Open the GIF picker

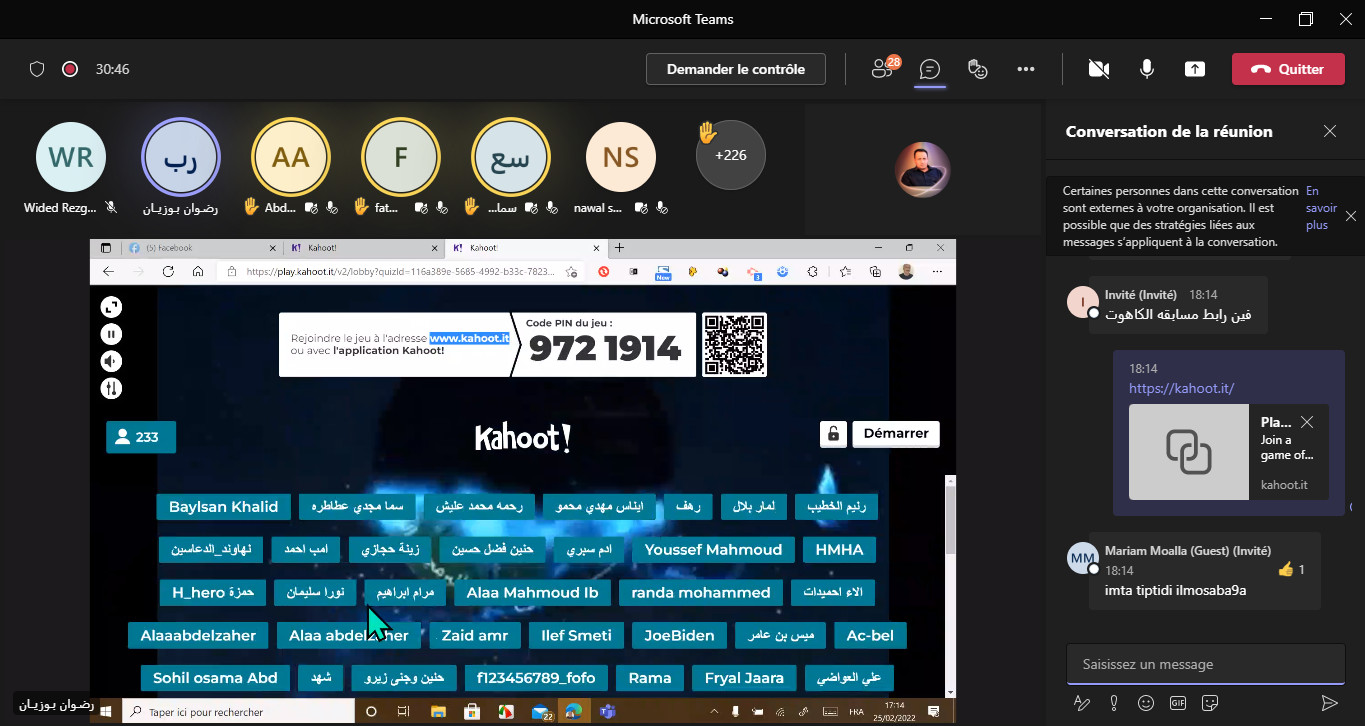[x=1178, y=703]
